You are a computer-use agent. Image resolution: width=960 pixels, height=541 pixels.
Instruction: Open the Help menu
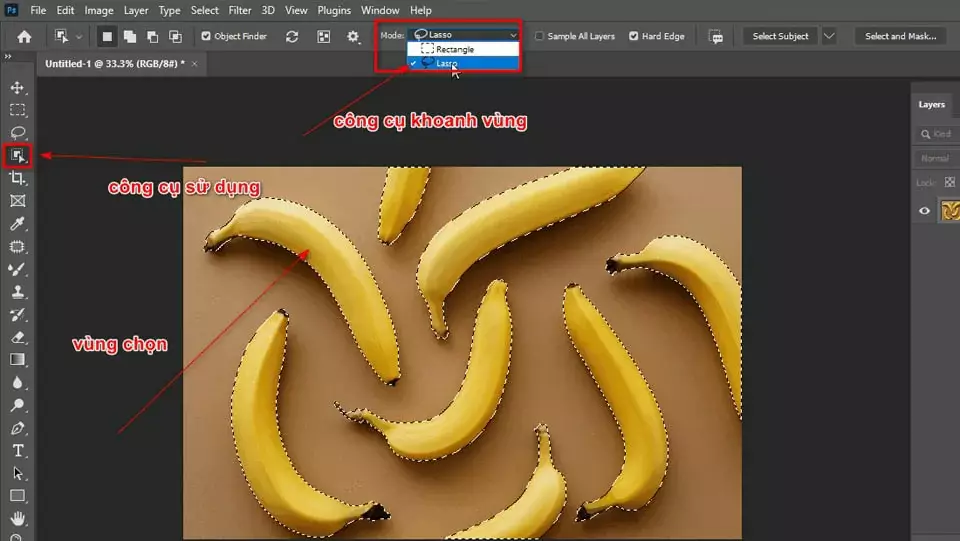pyautogui.click(x=421, y=10)
